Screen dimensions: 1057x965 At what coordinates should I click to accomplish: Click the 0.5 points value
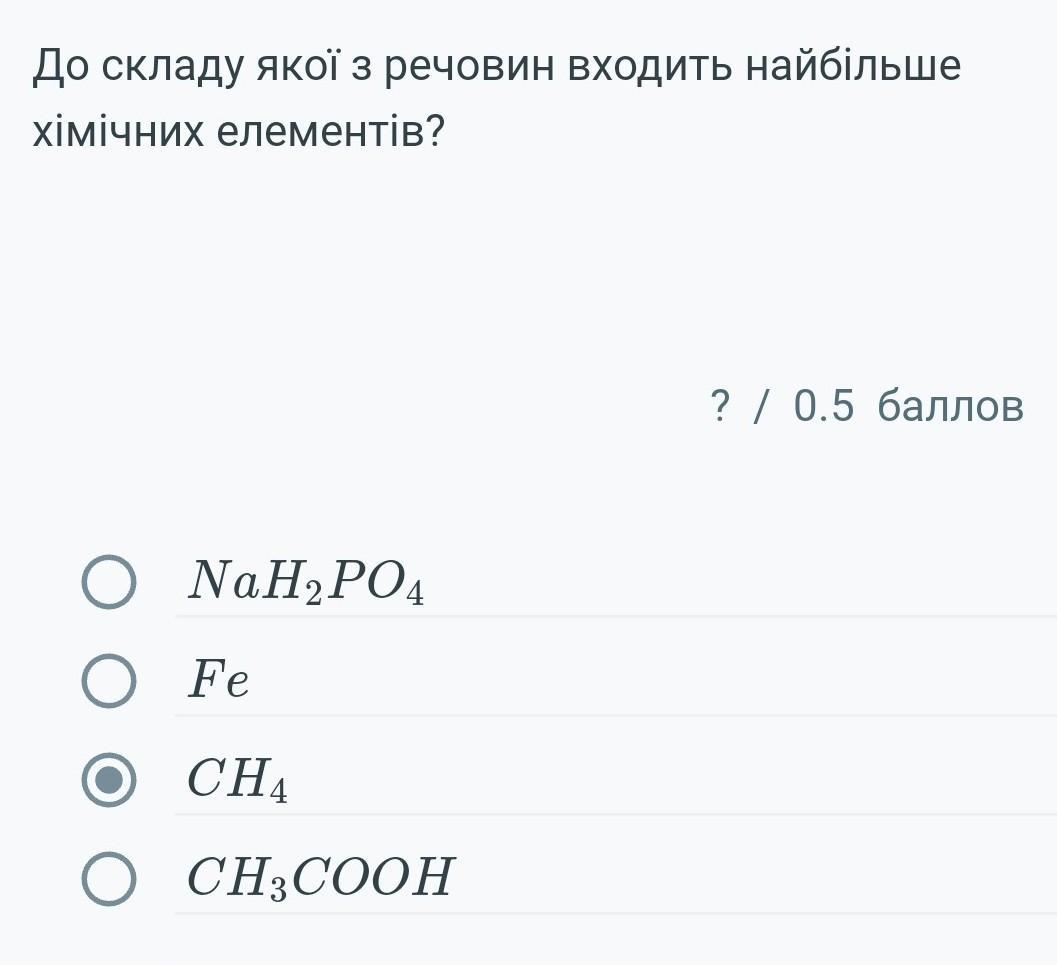click(x=824, y=407)
